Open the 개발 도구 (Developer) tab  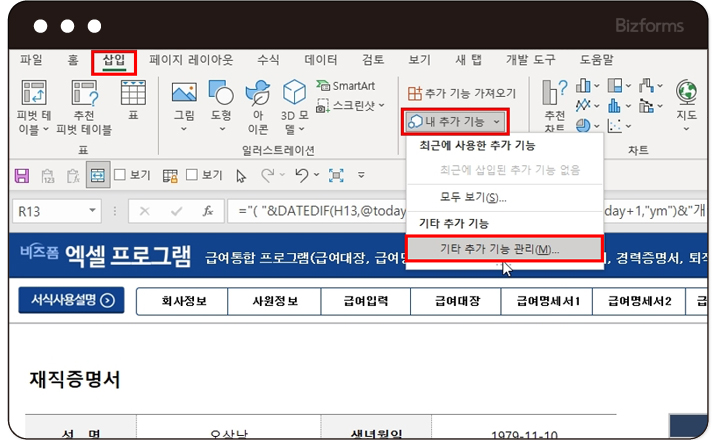tap(530, 60)
